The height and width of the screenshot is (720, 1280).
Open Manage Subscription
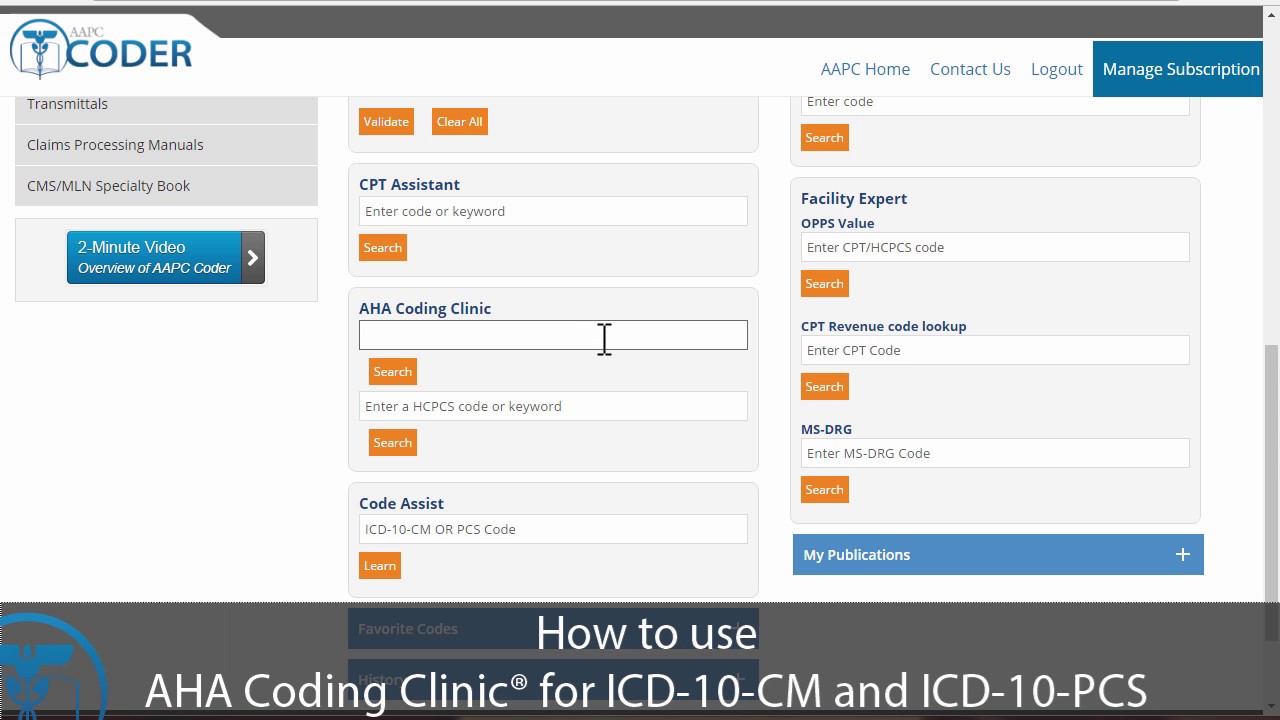(x=1180, y=69)
